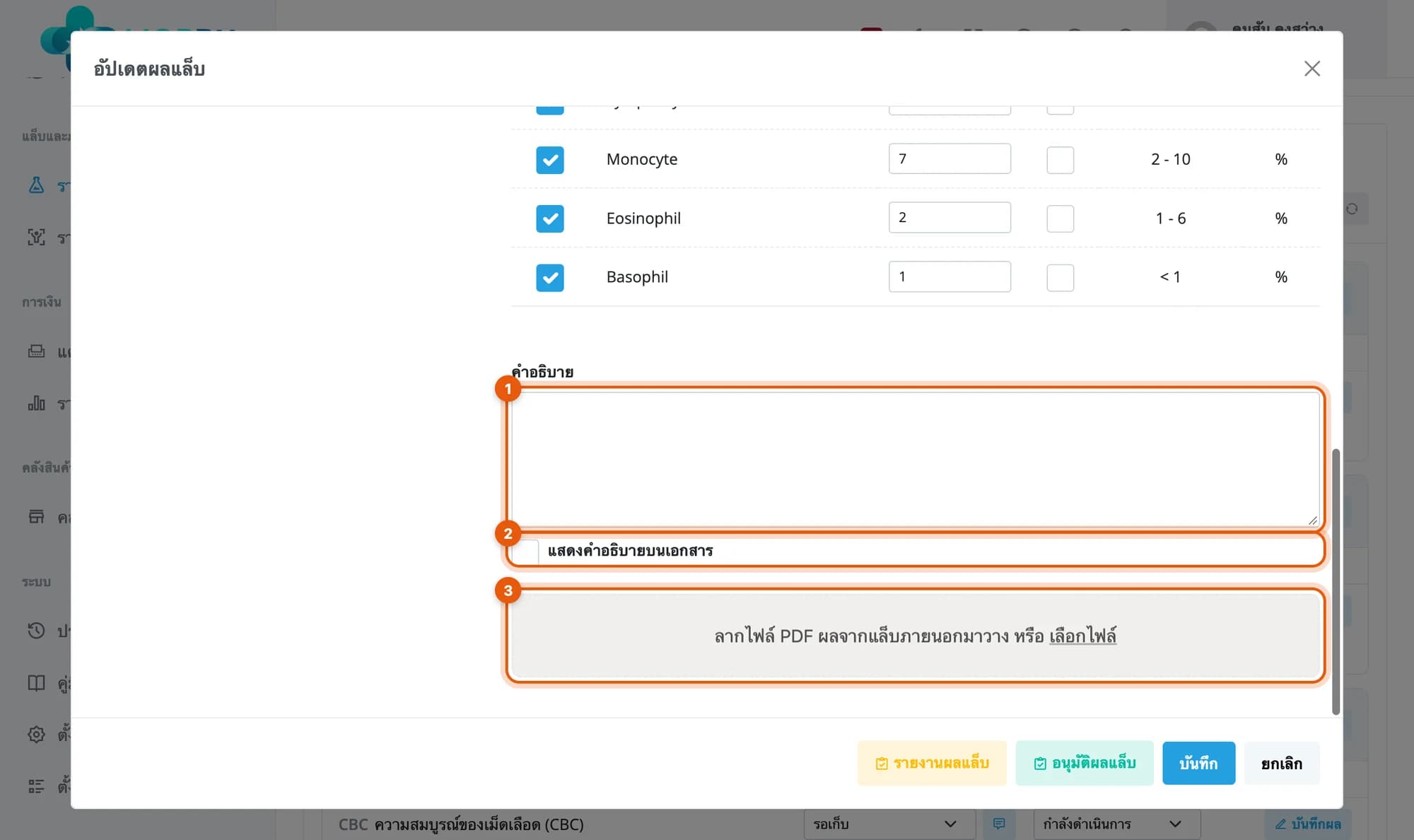Click inside the คำอธิบาย text area
The width and height of the screenshot is (1414, 840).
click(916, 458)
